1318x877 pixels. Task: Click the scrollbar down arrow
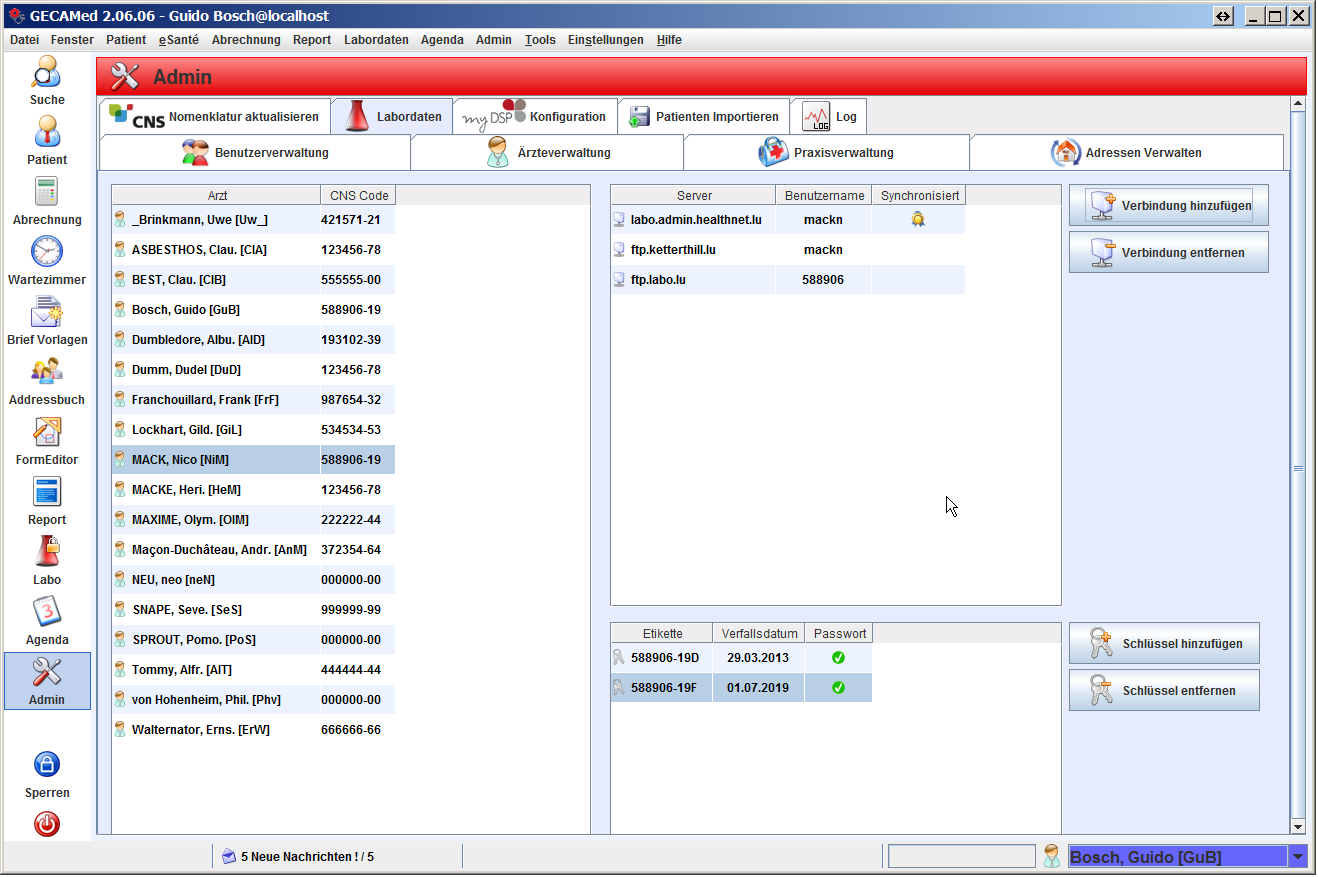point(1298,827)
